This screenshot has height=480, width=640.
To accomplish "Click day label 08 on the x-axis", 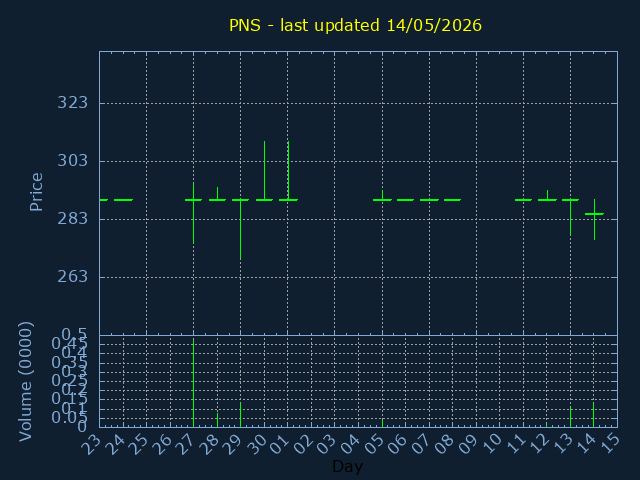I will tap(445, 444).
